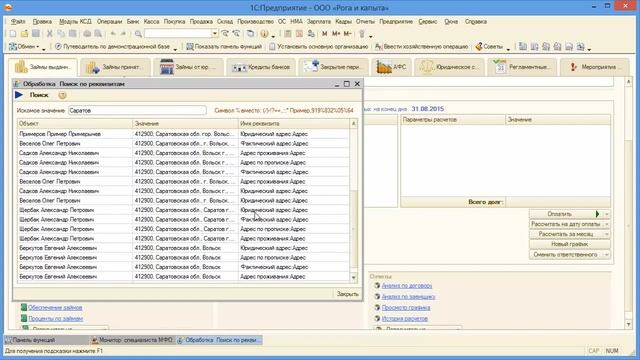Switch to the АФС tab
This screenshot has height=360, width=640.
[391, 67]
